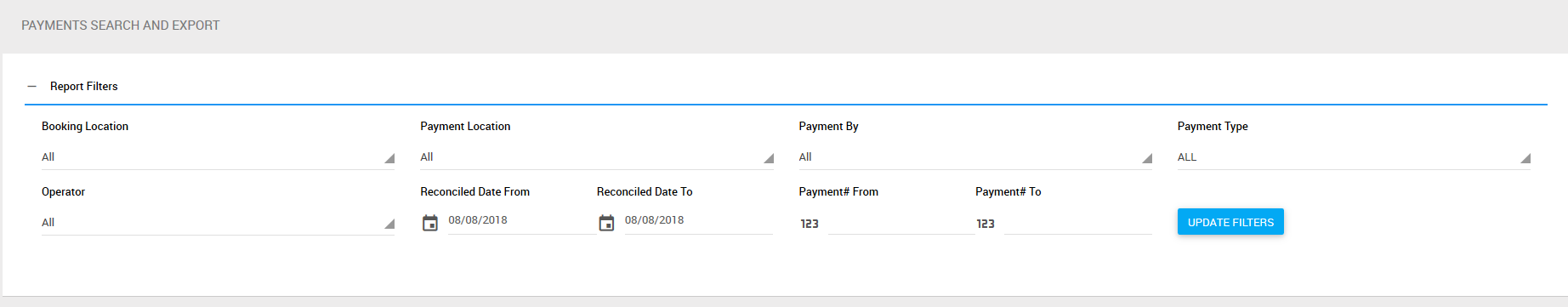Click the Operator dropdown arrow triangle
1568x307 pixels.
pos(389,224)
